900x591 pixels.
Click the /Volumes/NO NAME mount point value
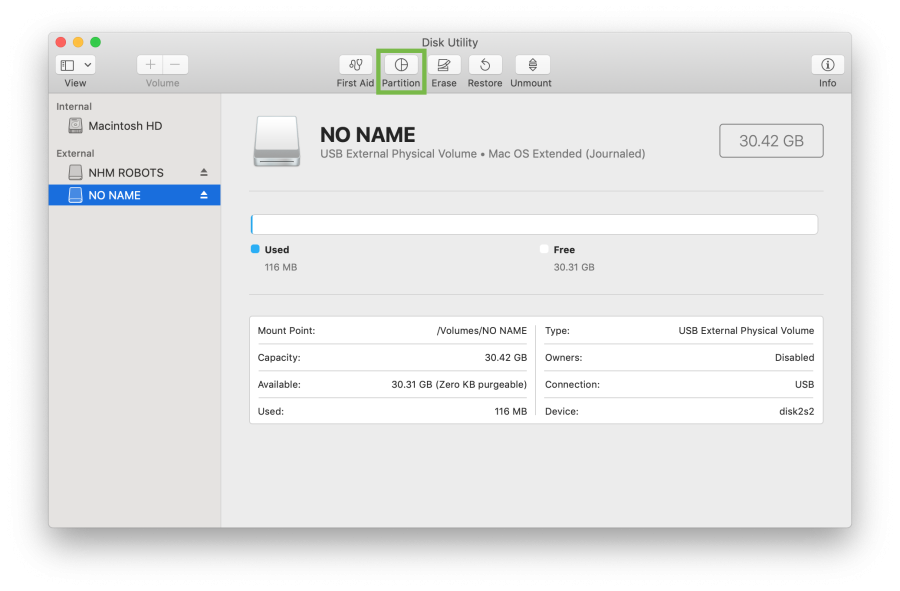(482, 331)
